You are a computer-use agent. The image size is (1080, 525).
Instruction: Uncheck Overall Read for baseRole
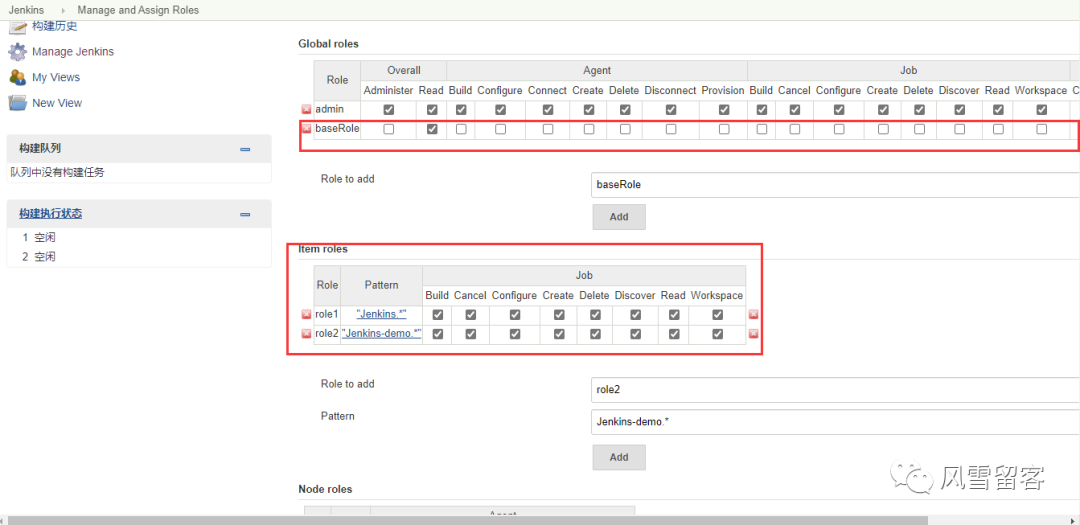[x=433, y=129]
